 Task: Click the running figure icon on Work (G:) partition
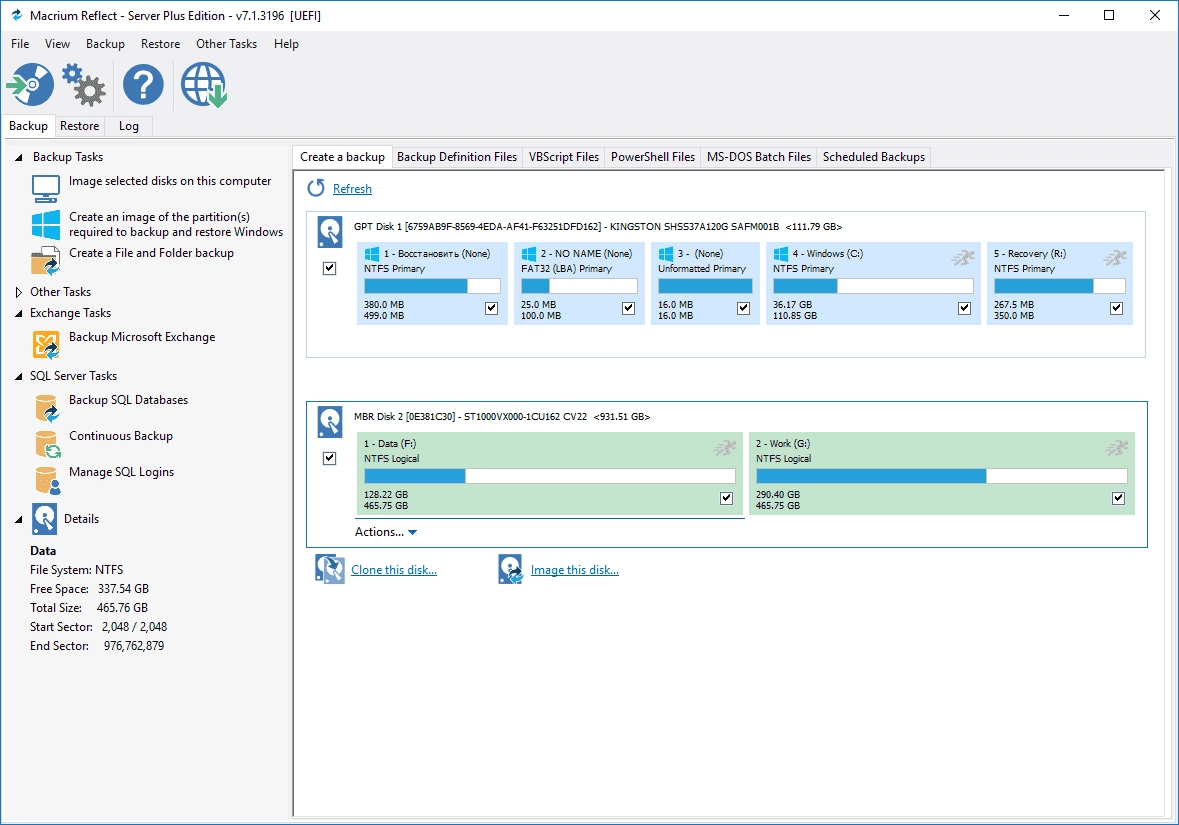click(1117, 448)
